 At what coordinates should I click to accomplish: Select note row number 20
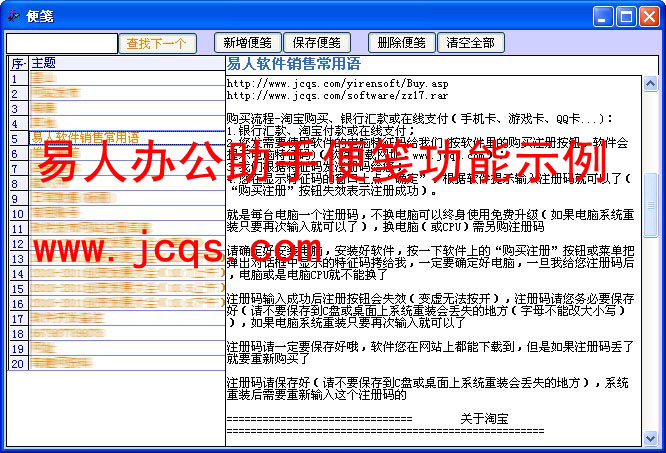pos(117,363)
